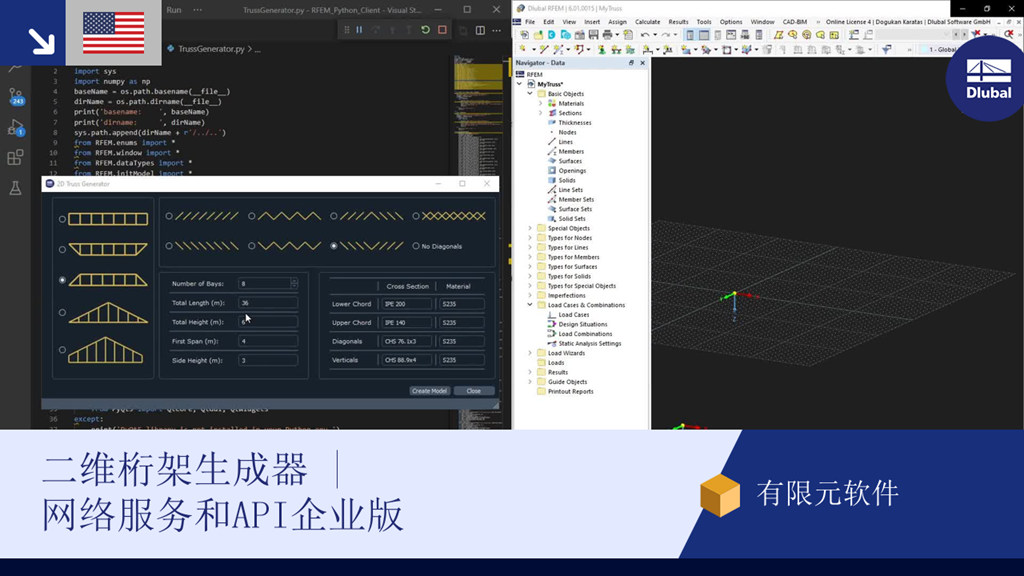Expand the Sections tree item
This screenshot has height=576, width=1024.
click(541, 113)
